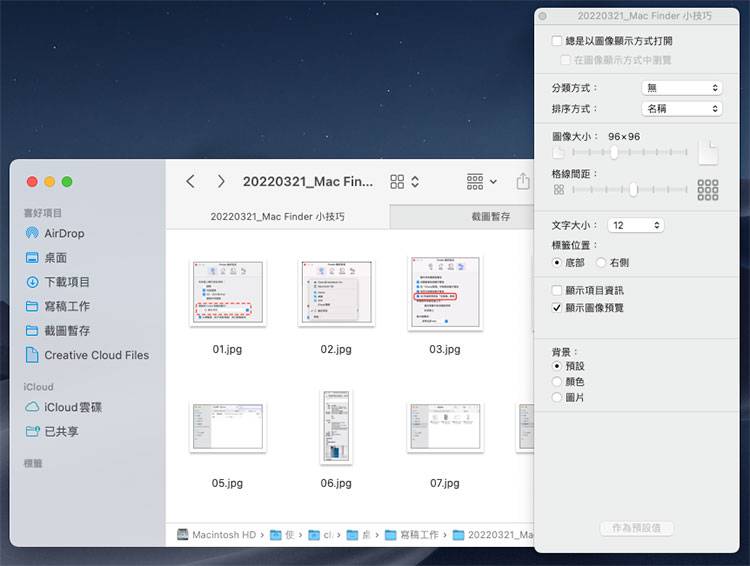Enable 總是以圖像顯示方式打開 checkbox

click(x=557, y=41)
